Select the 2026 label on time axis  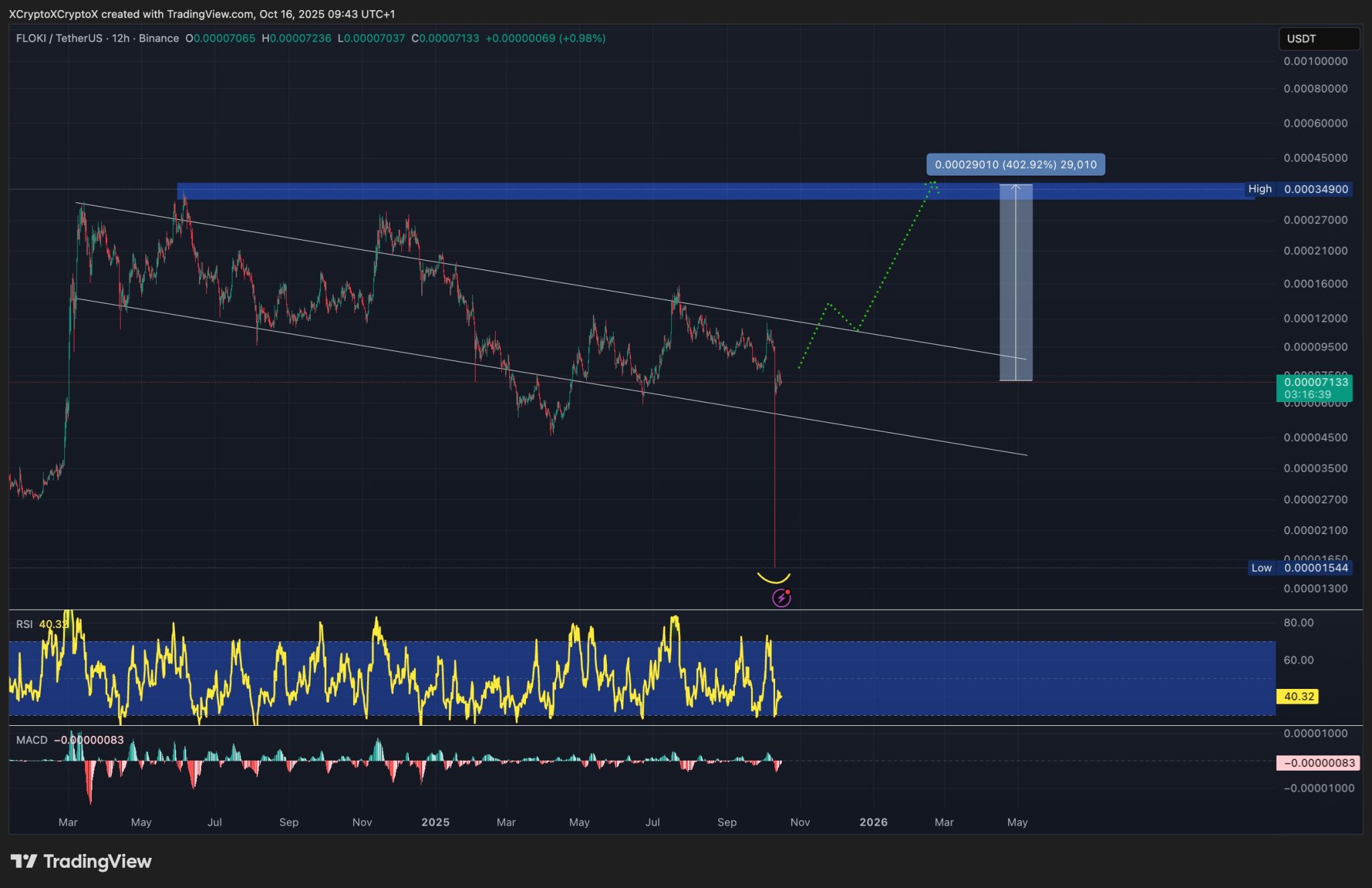[874, 822]
